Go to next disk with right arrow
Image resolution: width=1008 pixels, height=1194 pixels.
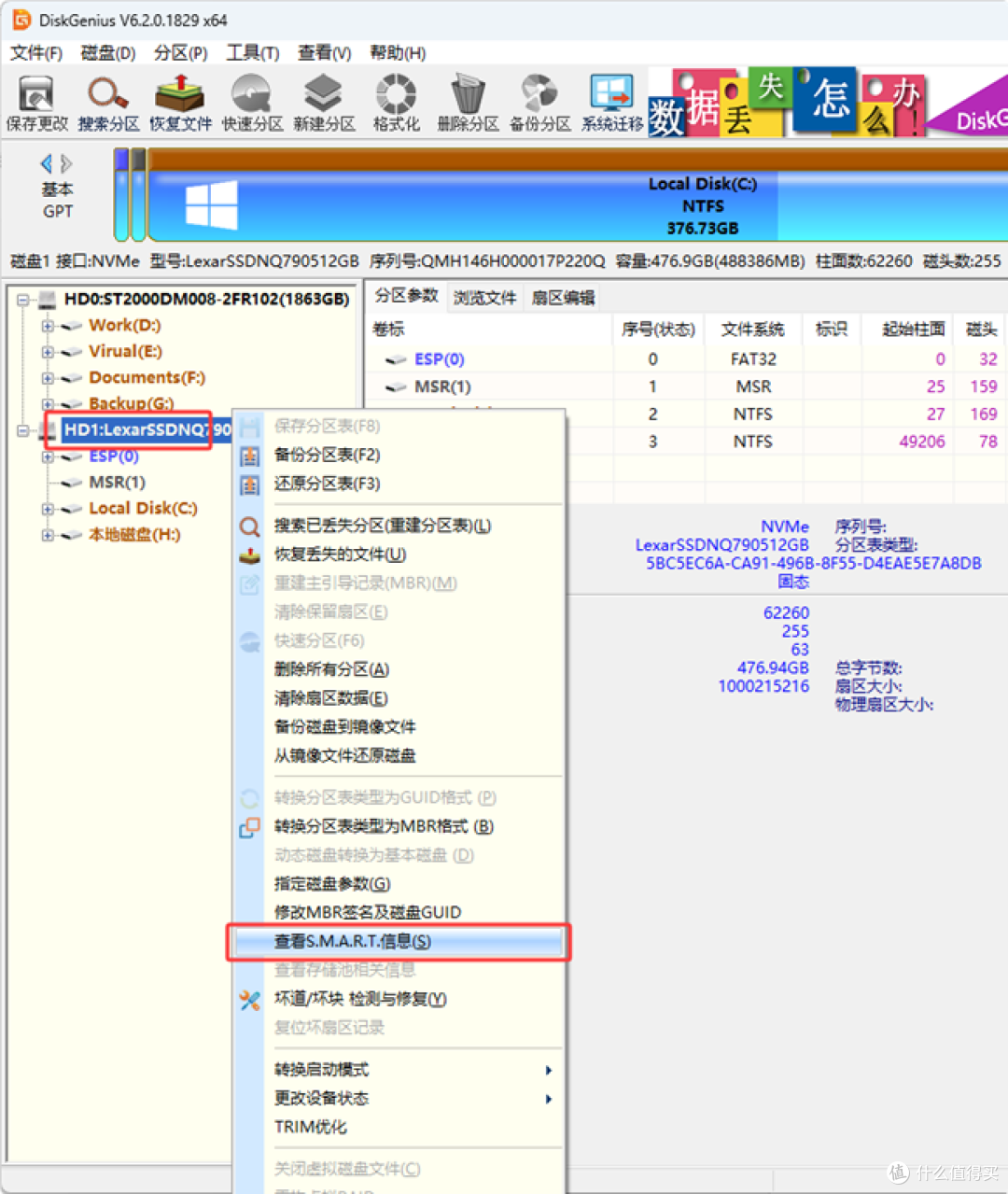(66, 164)
